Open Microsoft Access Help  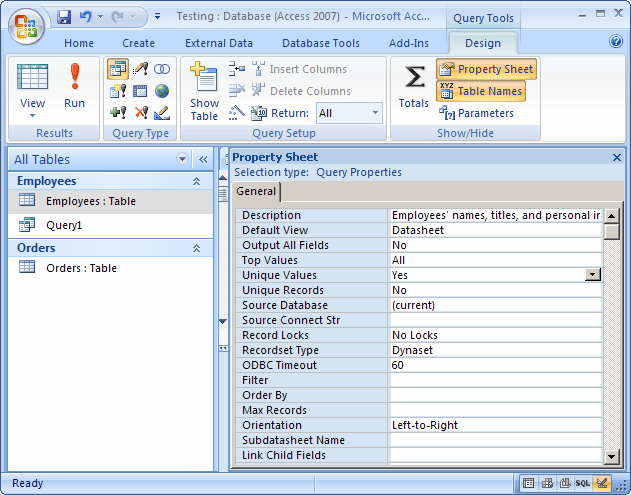click(616, 41)
